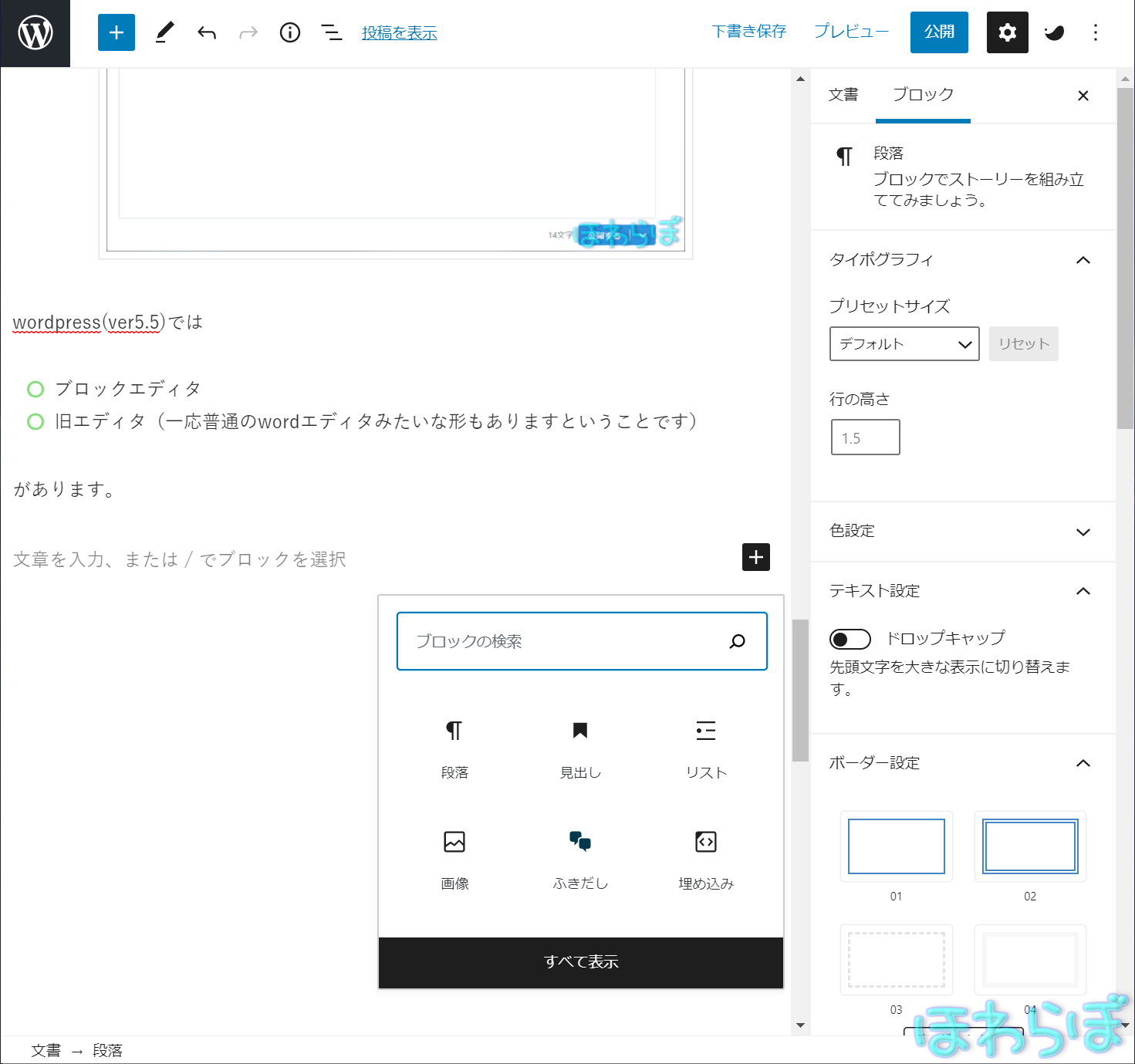Screen dimensions: 1135x1064
Task: Click すべて表示 to browse all blocks
Action: [x=581, y=962]
